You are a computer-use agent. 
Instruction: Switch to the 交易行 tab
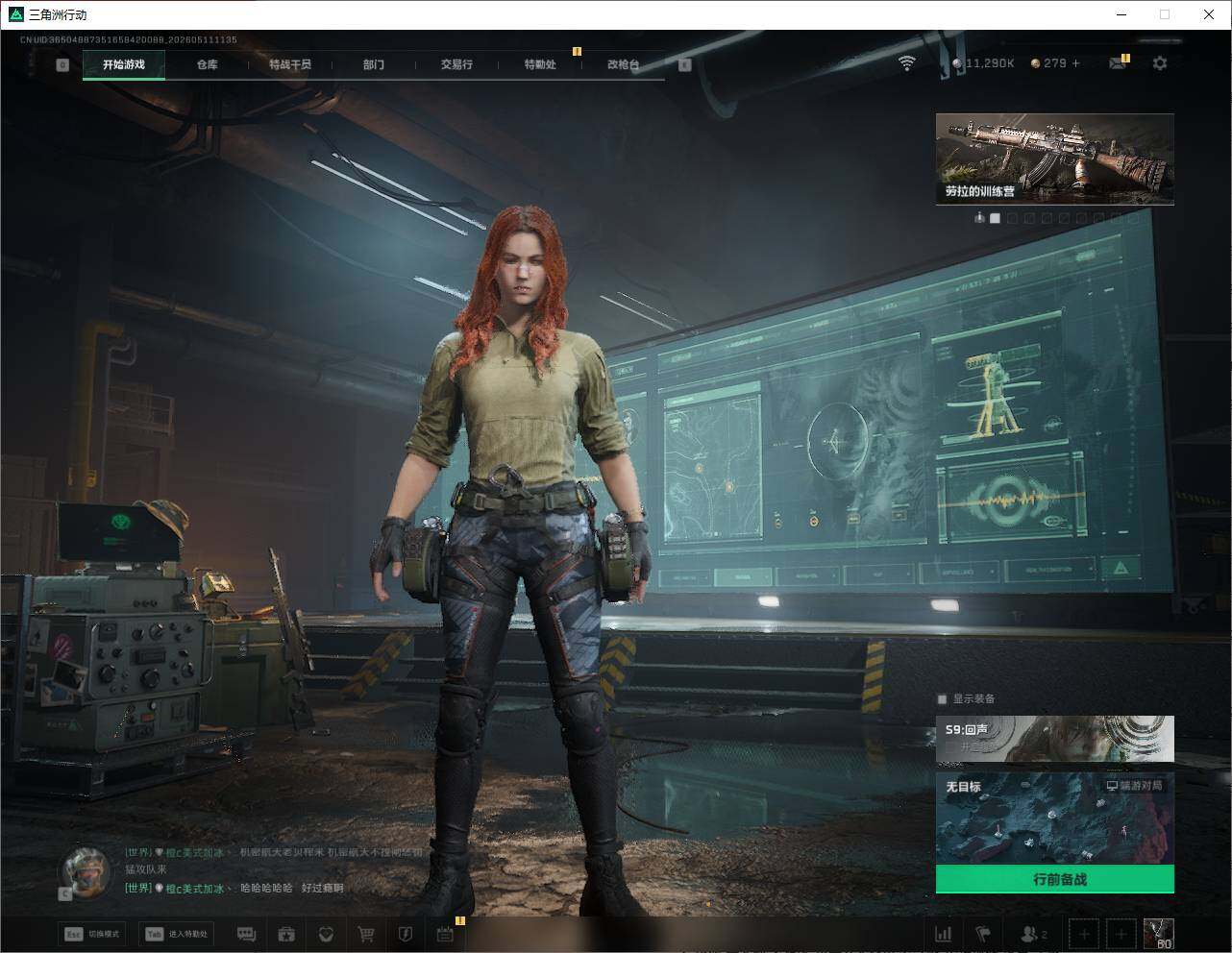(456, 64)
